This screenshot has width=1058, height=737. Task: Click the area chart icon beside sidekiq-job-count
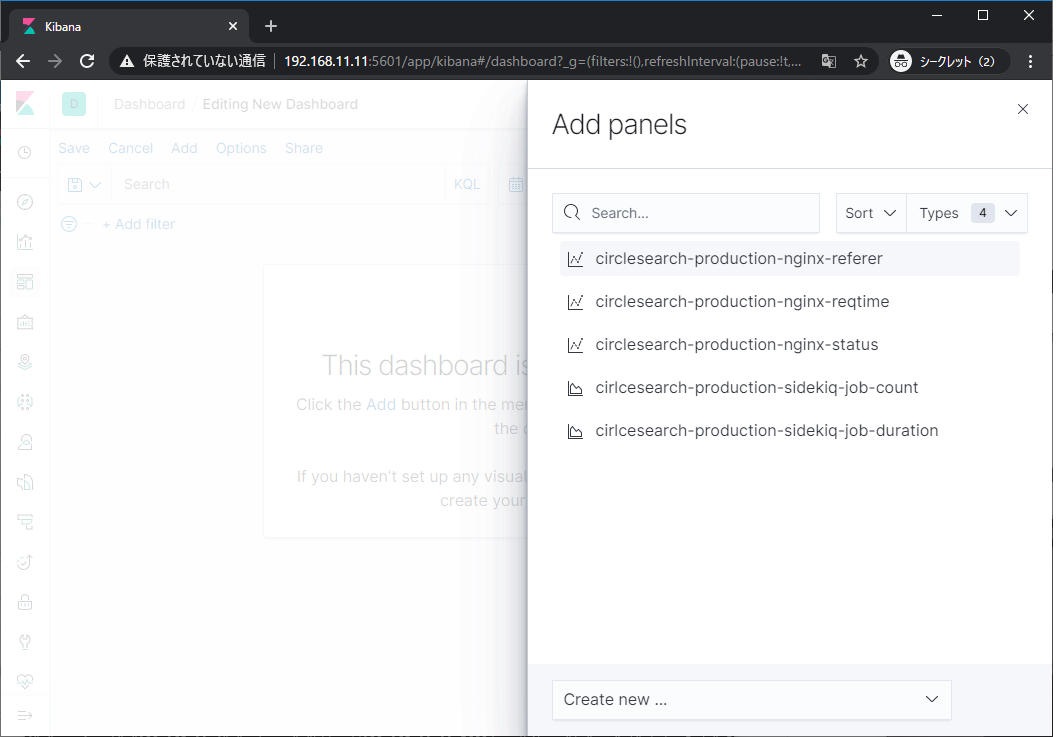(x=575, y=388)
